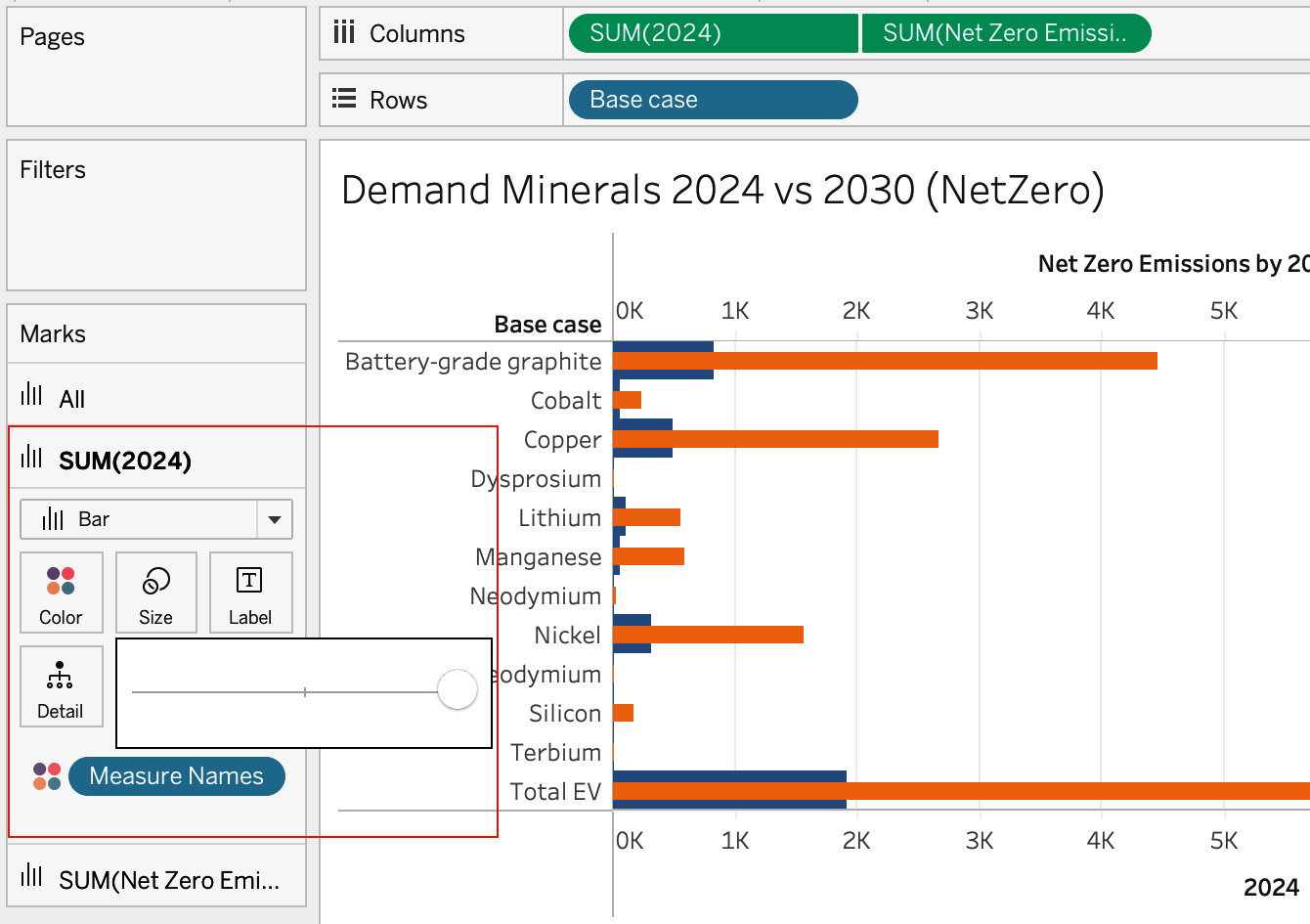
Task: Click the Measure Names pill
Action: pyautogui.click(x=177, y=776)
